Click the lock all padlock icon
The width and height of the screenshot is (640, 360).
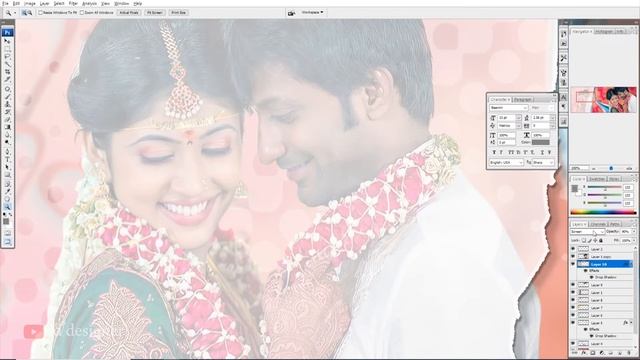tap(601, 241)
